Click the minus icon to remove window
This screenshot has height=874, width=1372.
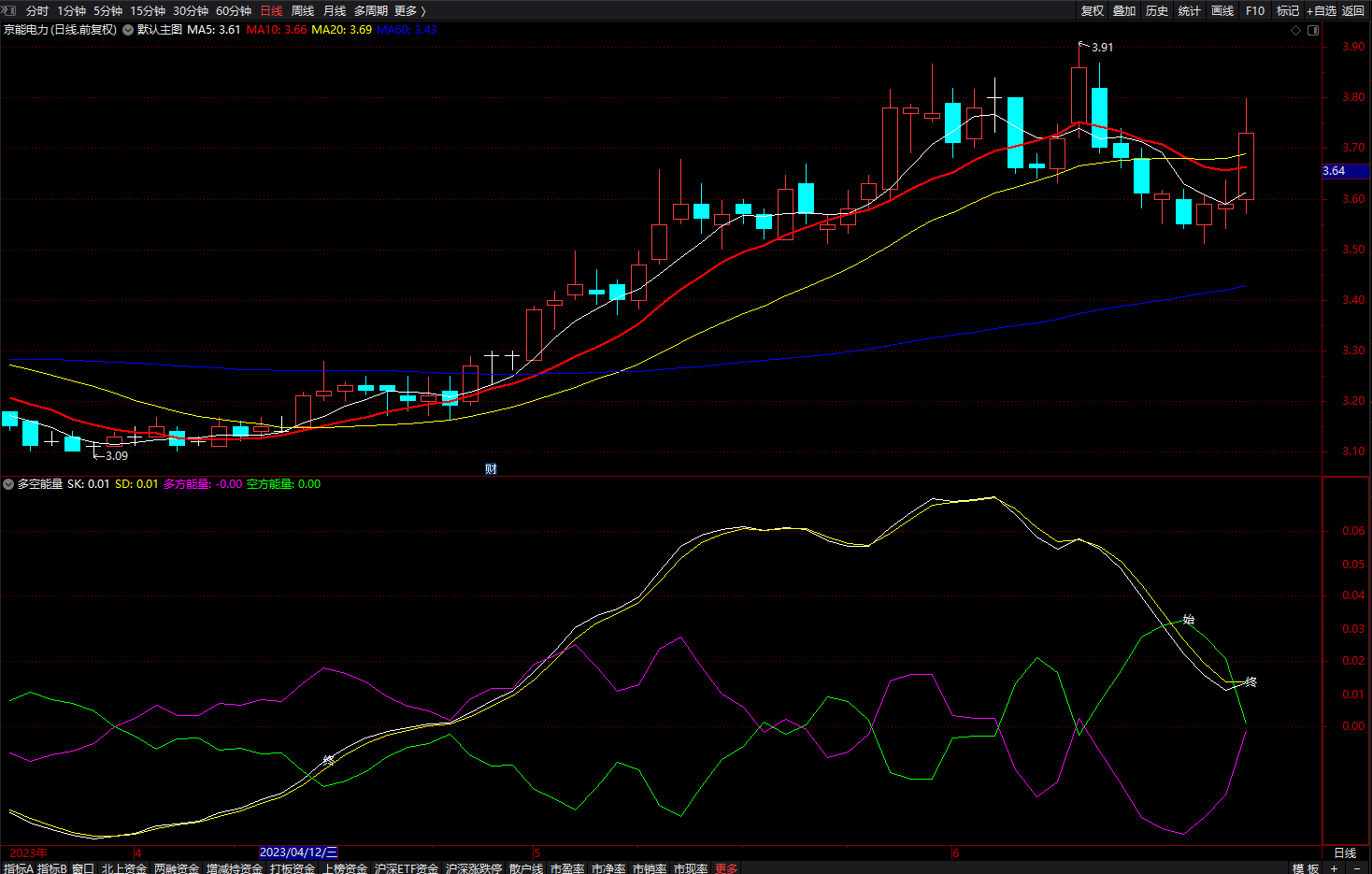click(x=1357, y=868)
